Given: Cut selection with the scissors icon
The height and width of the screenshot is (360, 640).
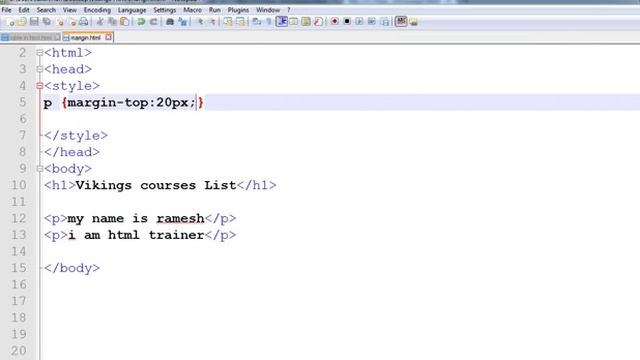Looking at the screenshot, I should pos(100,22).
